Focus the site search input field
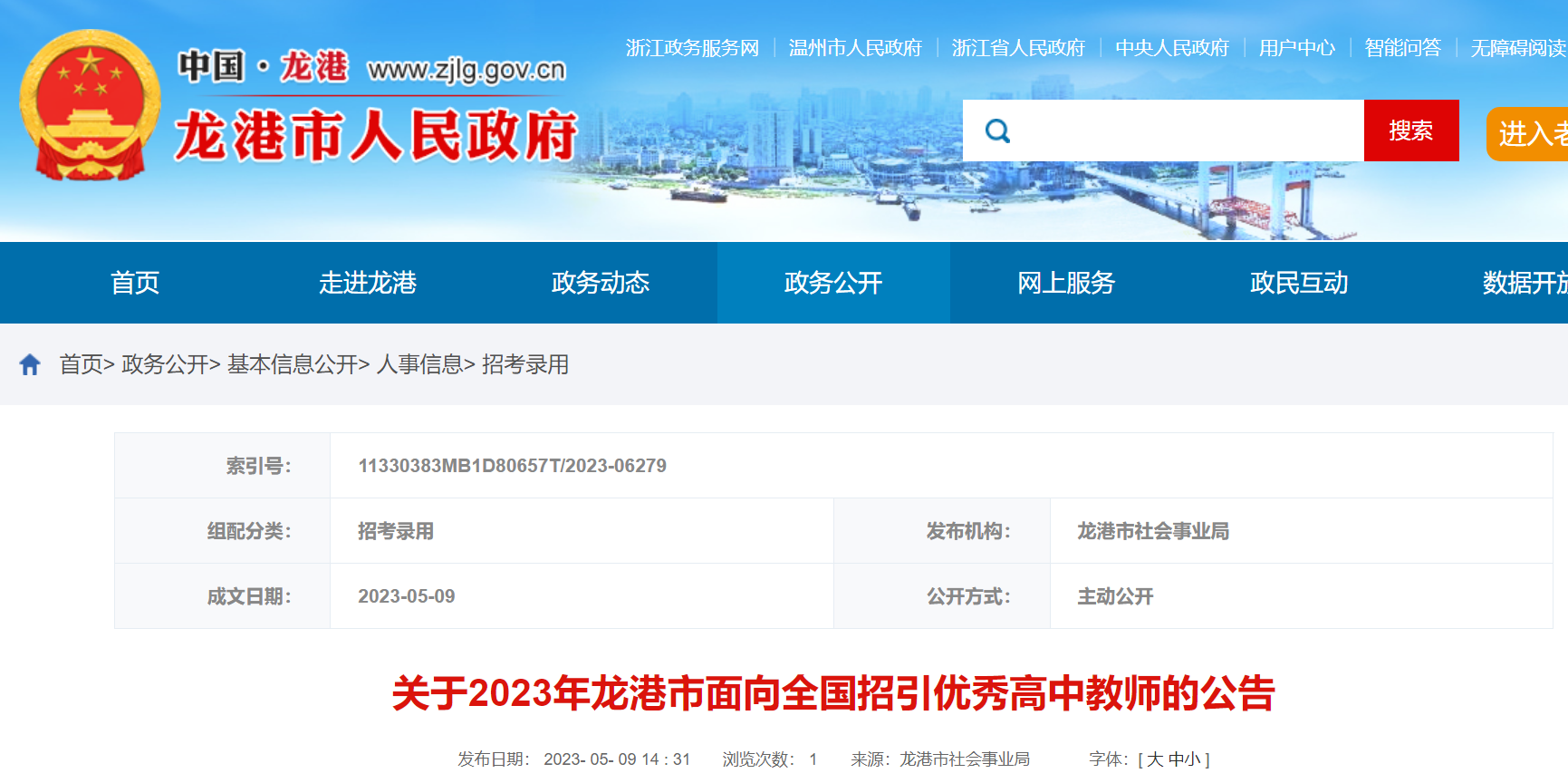The height and width of the screenshot is (783, 1568). 1163,130
